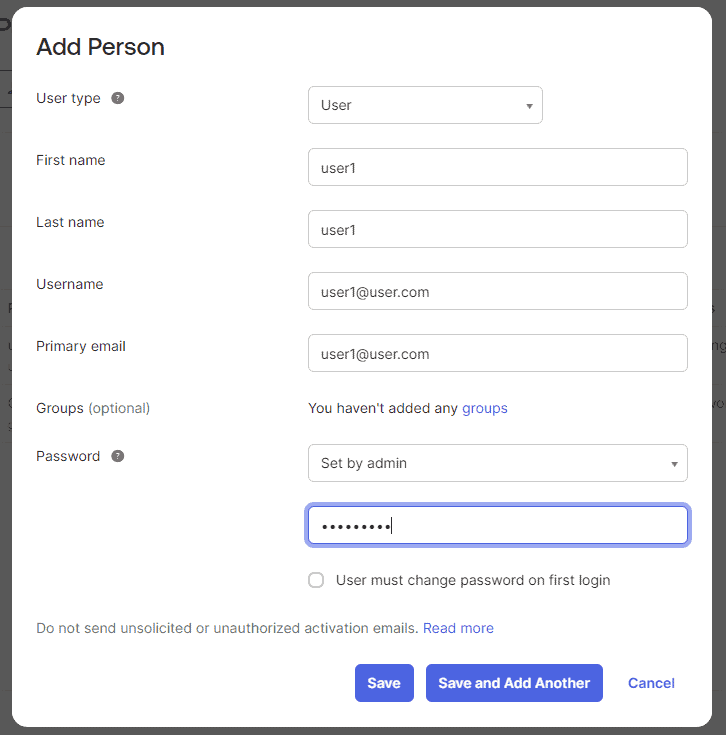Click into the First name field
This screenshot has width=726, height=735.
point(497,167)
